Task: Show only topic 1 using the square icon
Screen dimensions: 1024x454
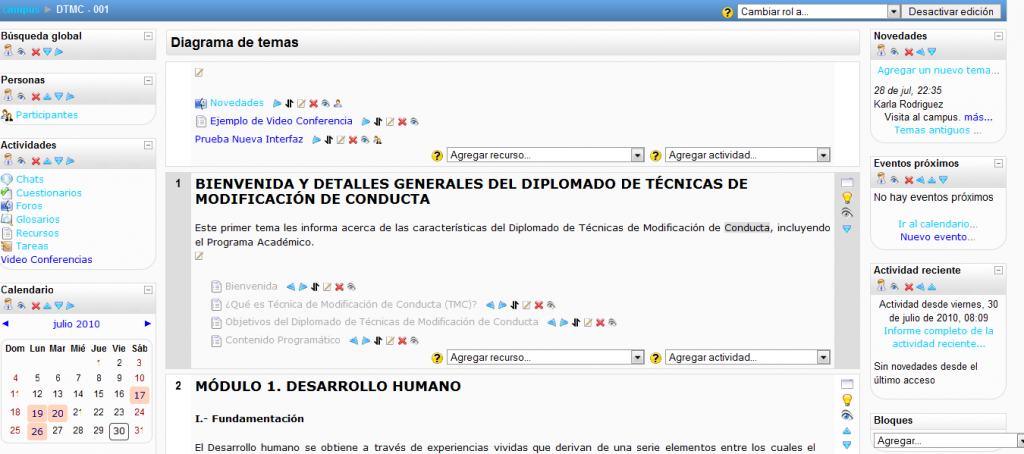Action: click(847, 183)
